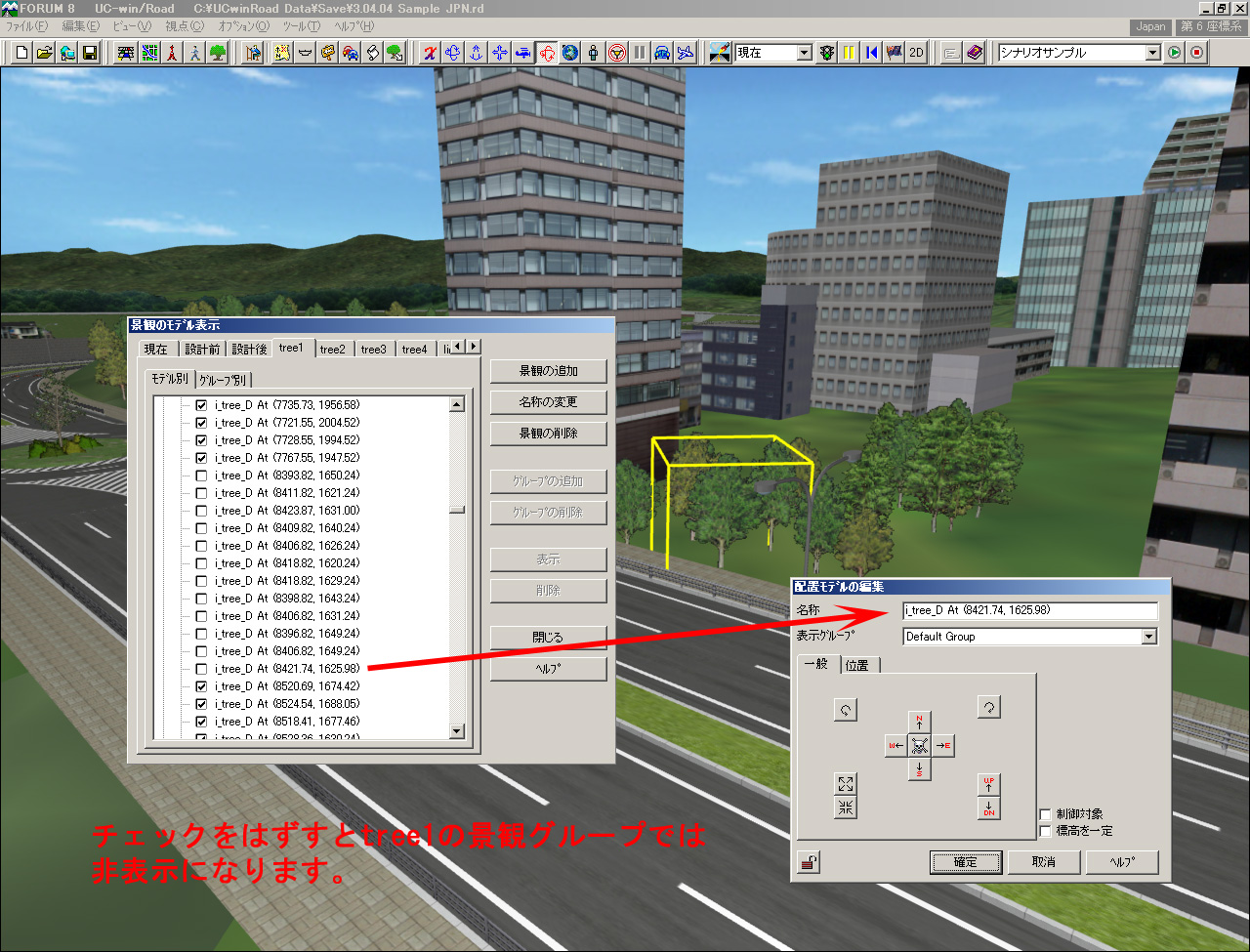
Task: Click the North move arrow button
Action: pos(919,723)
